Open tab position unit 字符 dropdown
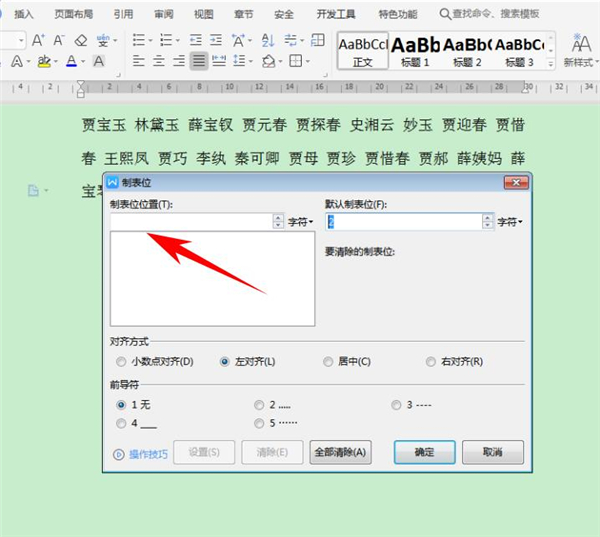 (300, 222)
